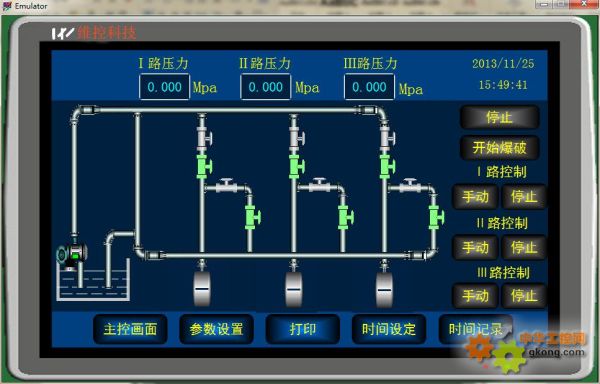Toggle I路控制 手动 mode button
The width and height of the screenshot is (600, 384).
(475, 197)
